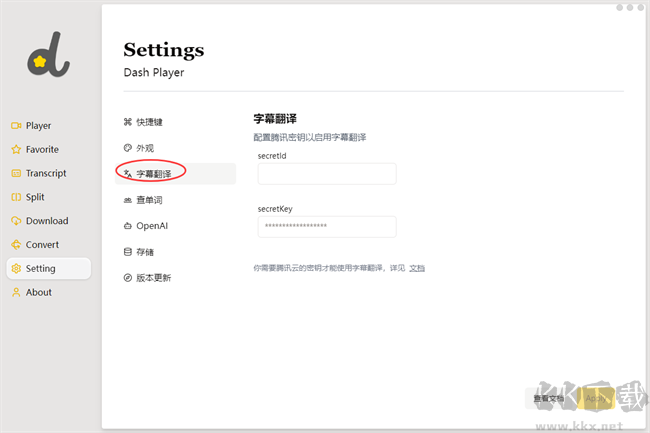Focus the secretId input field
650x433 pixels.
327,174
